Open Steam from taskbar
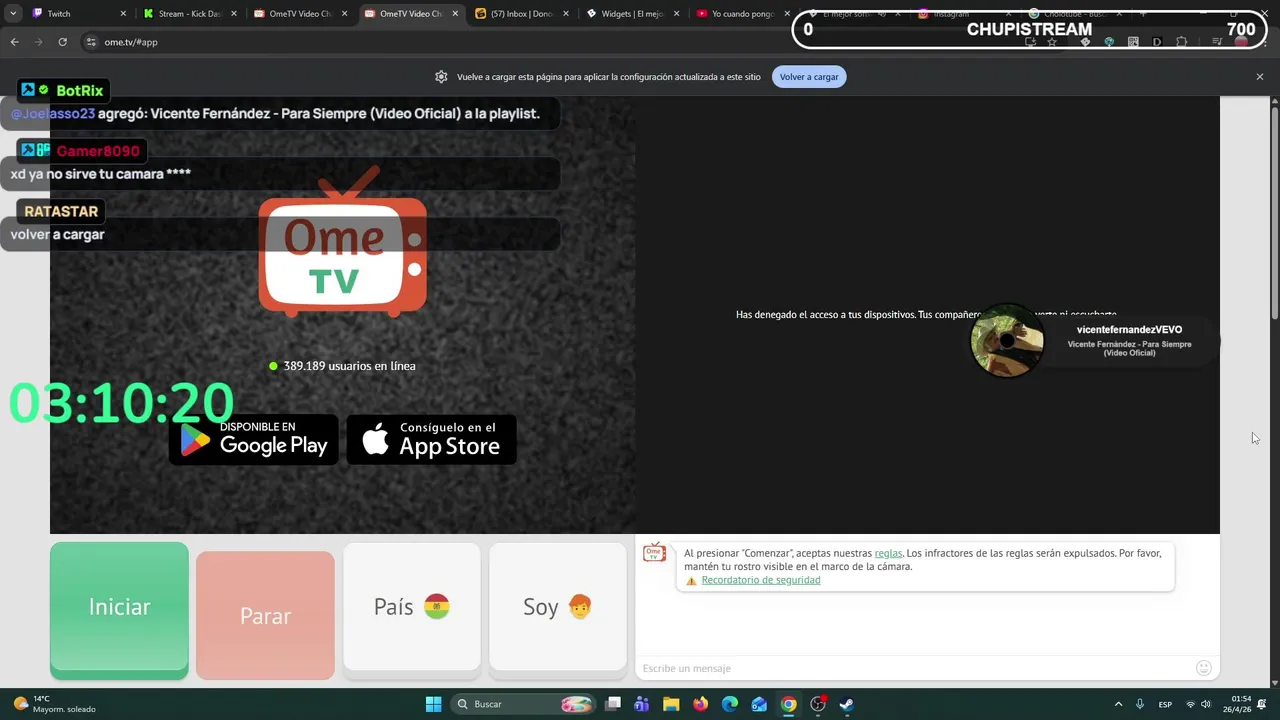The image size is (1280, 720). tap(847, 704)
